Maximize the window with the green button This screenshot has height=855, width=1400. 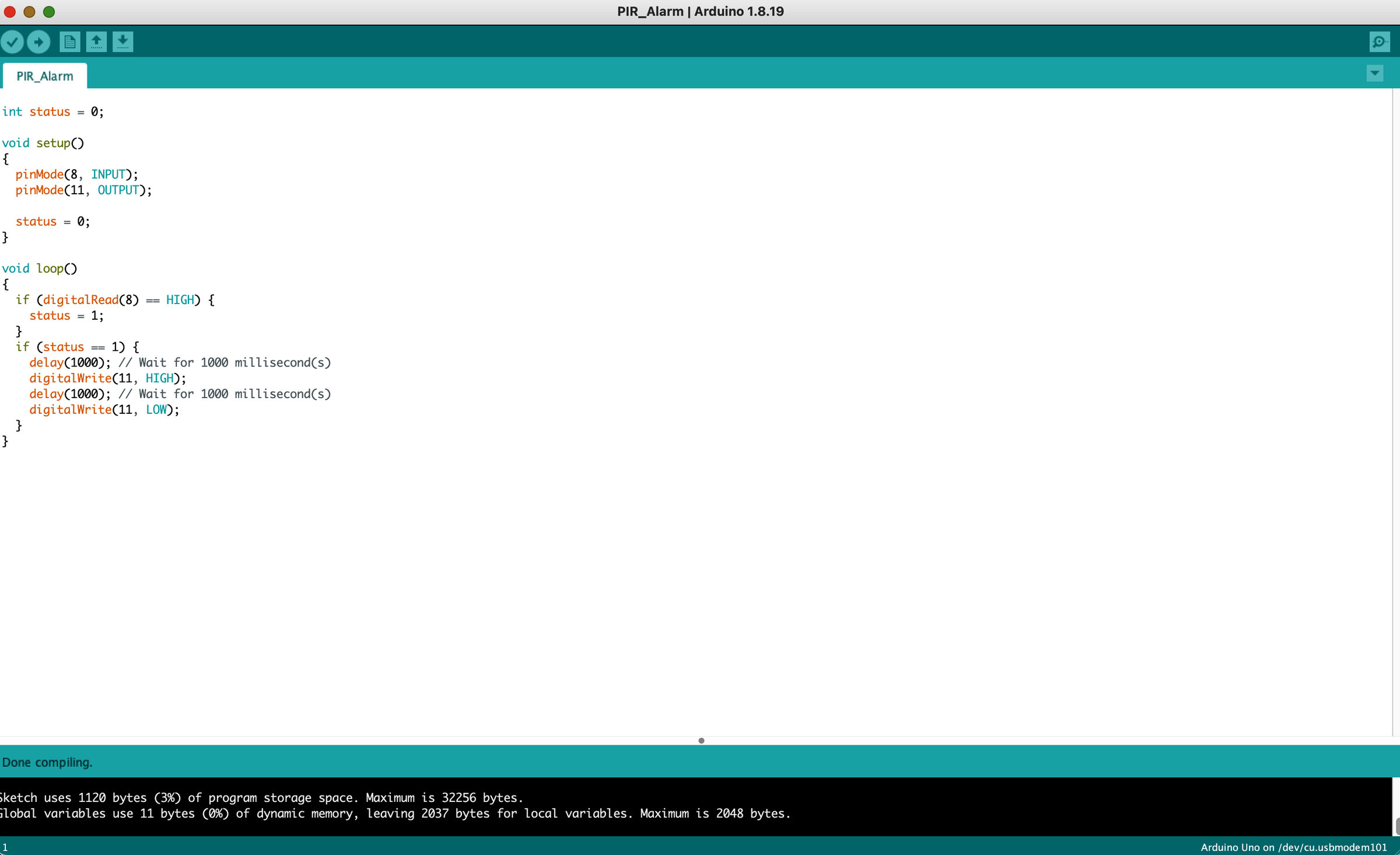49,12
